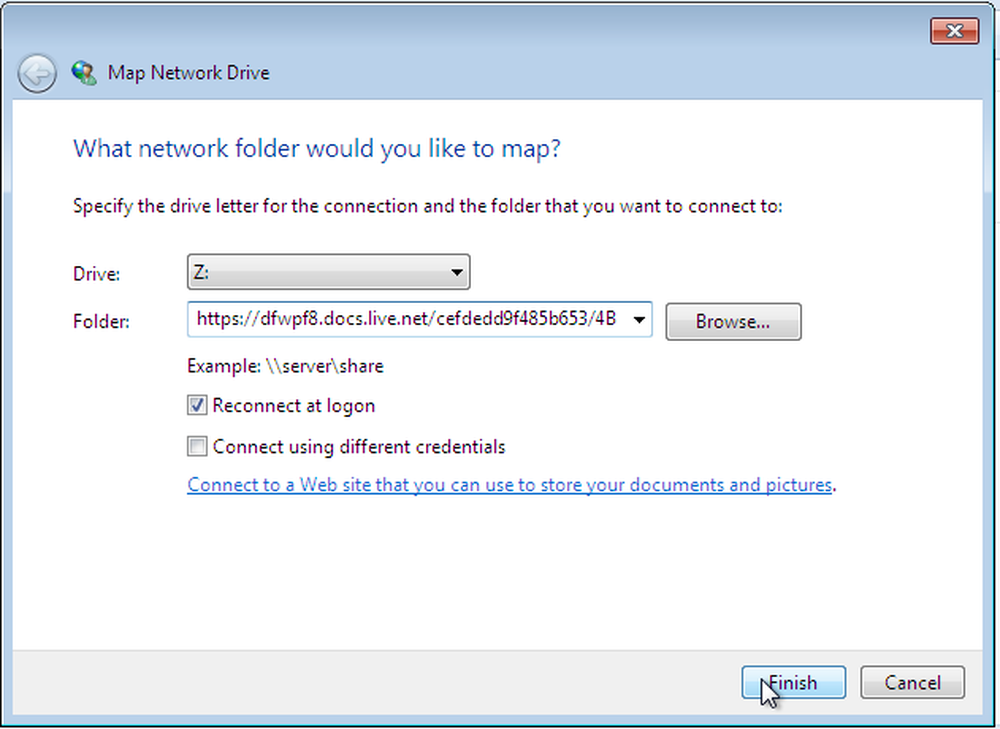The width and height of the screenshot is (1000, 729).
Task: Click Finish to map the drive
Action: [x=793, y=682]
